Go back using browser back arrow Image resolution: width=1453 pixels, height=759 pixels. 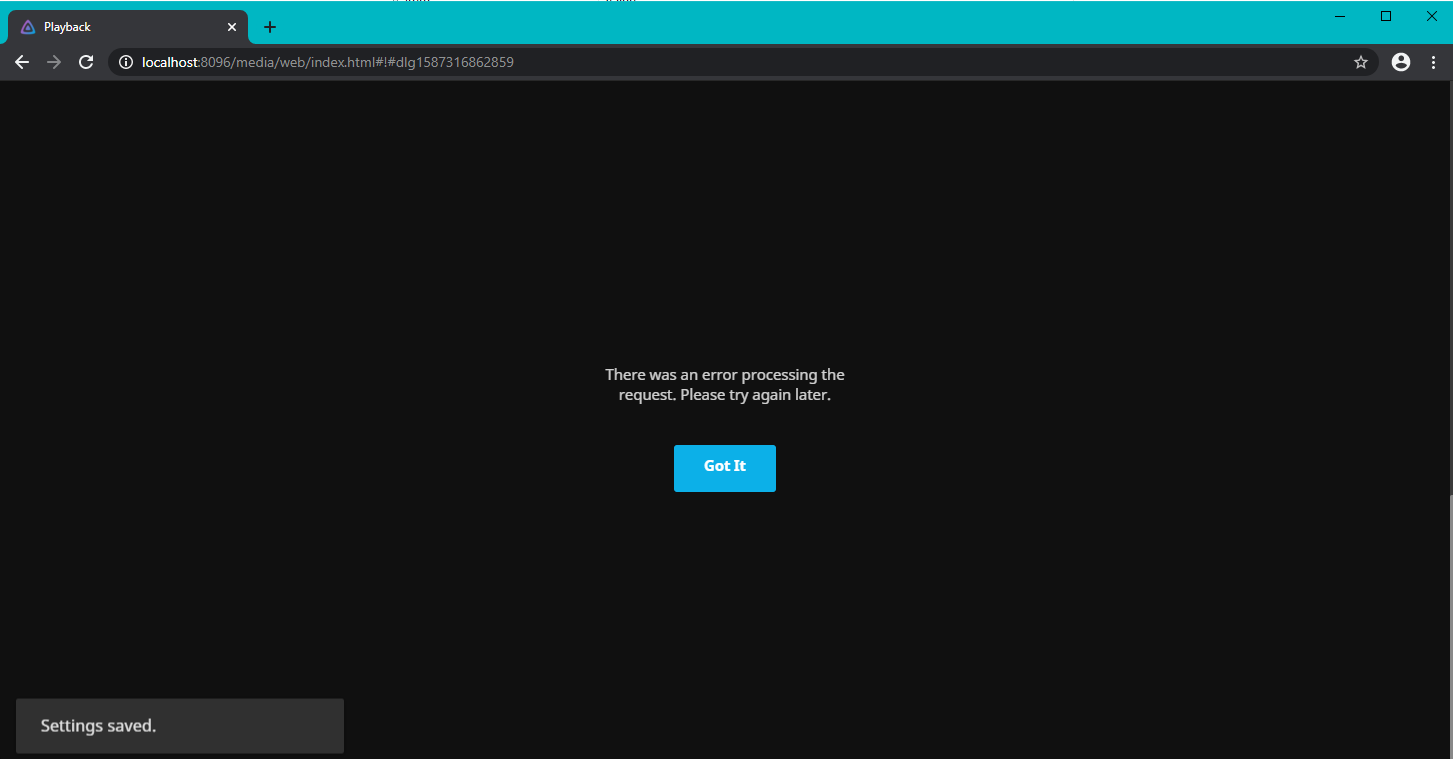pyautogui.click(x=22, y=62)
